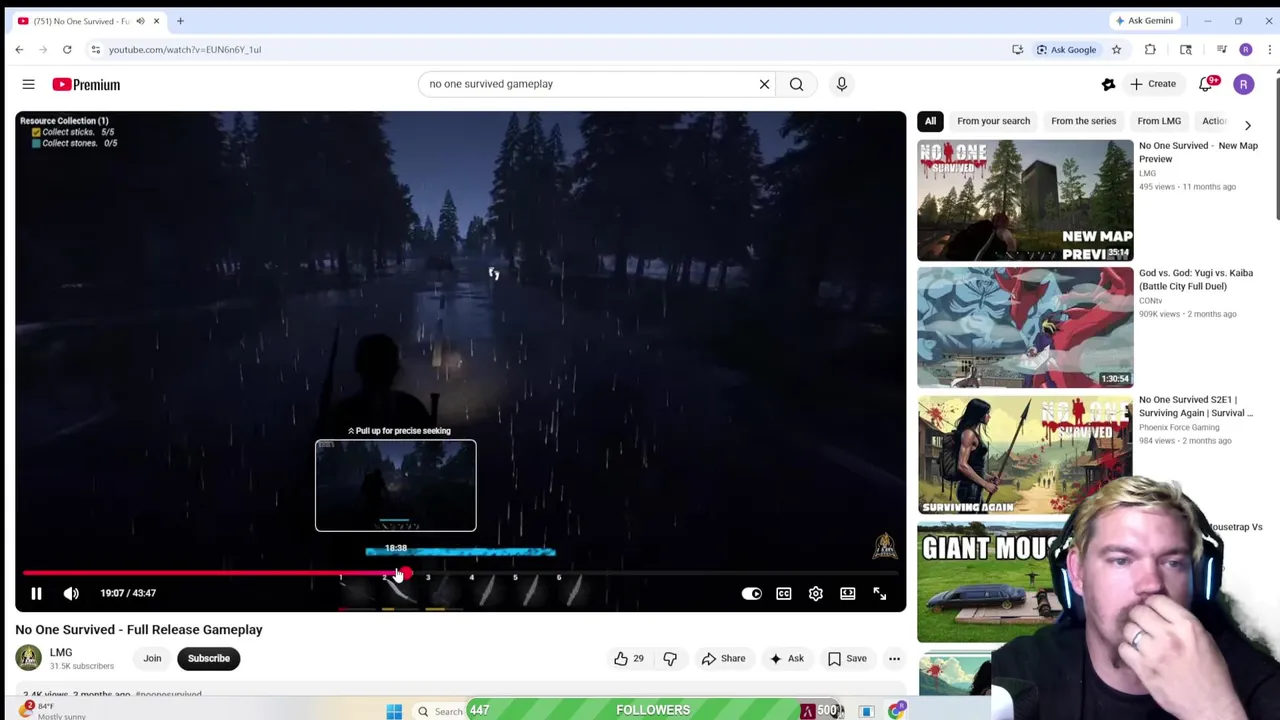The height and width of the screenshot is (720, 1280).
Task: Open the browser extensions puzzle icon
Action: coord(1150,49)
